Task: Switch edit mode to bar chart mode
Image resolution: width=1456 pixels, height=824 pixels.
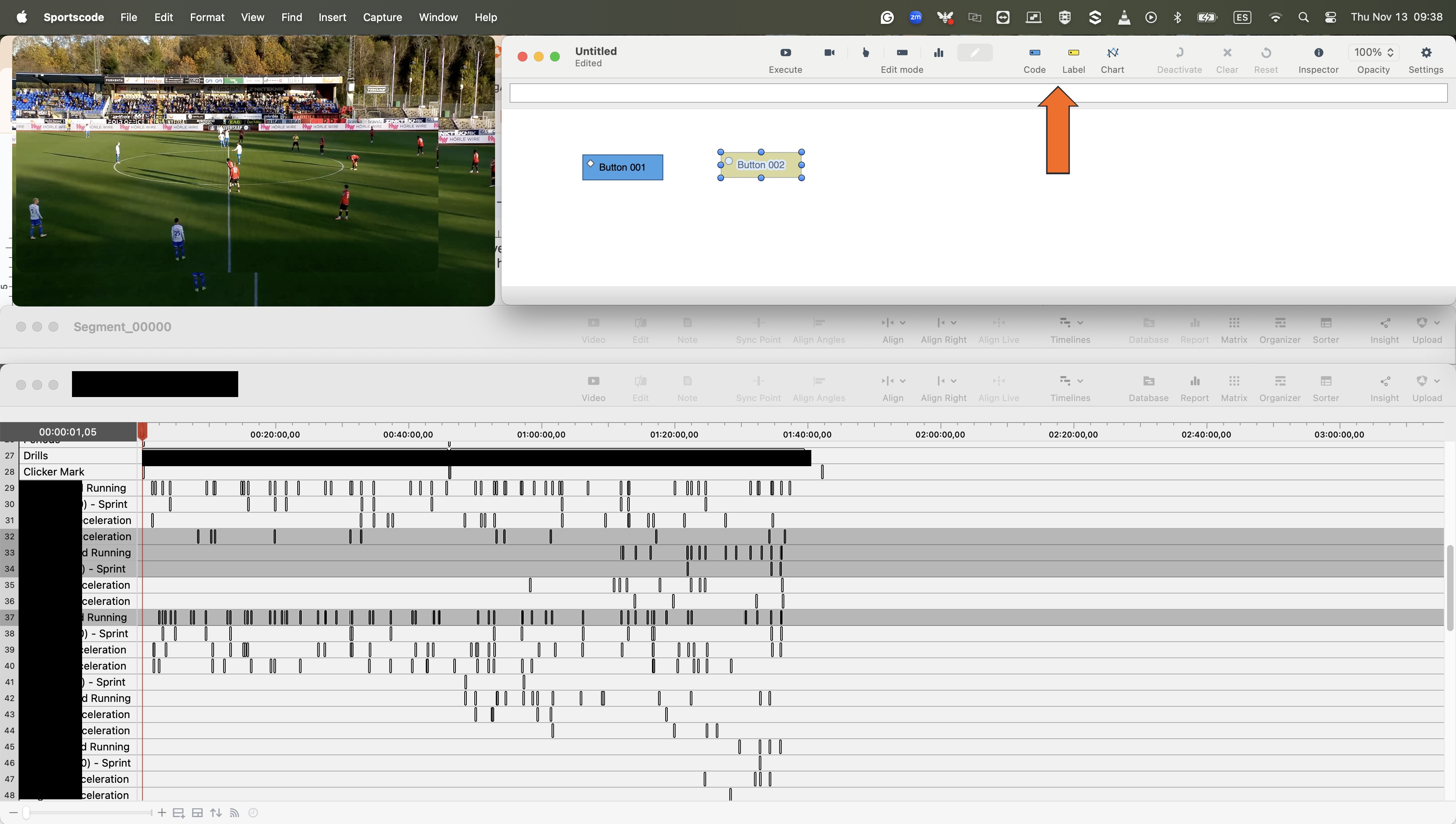Action: pos(939,53)
